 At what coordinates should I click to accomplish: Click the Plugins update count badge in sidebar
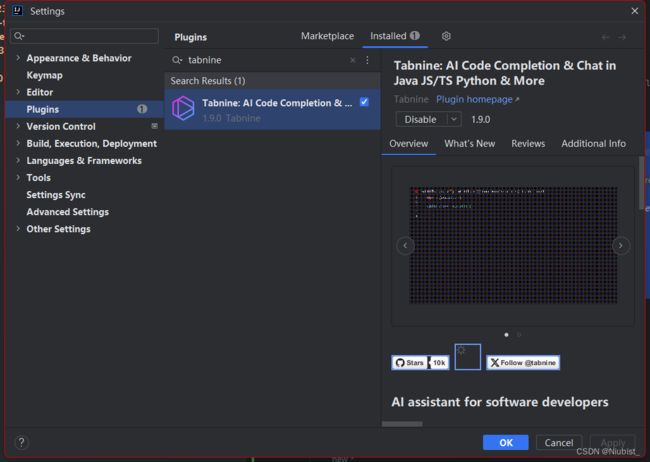pos(142,109)
